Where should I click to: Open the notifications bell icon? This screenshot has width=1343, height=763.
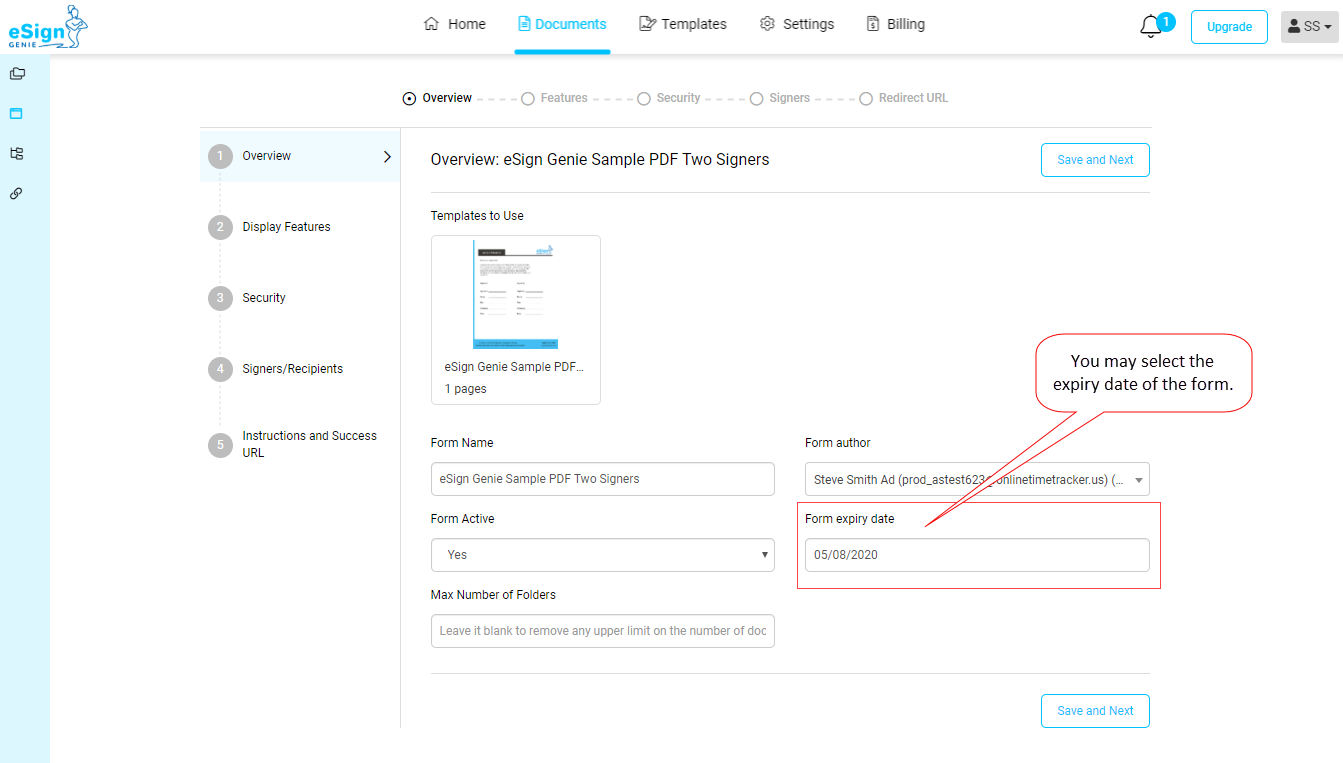click(1151, 28)
